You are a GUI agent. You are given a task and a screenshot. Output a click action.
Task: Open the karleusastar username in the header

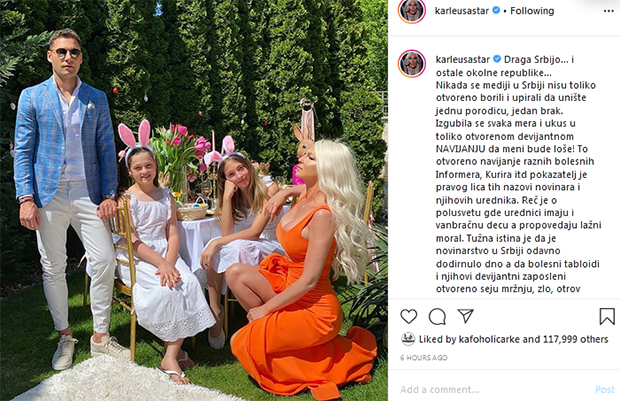[x=461, y=11]
